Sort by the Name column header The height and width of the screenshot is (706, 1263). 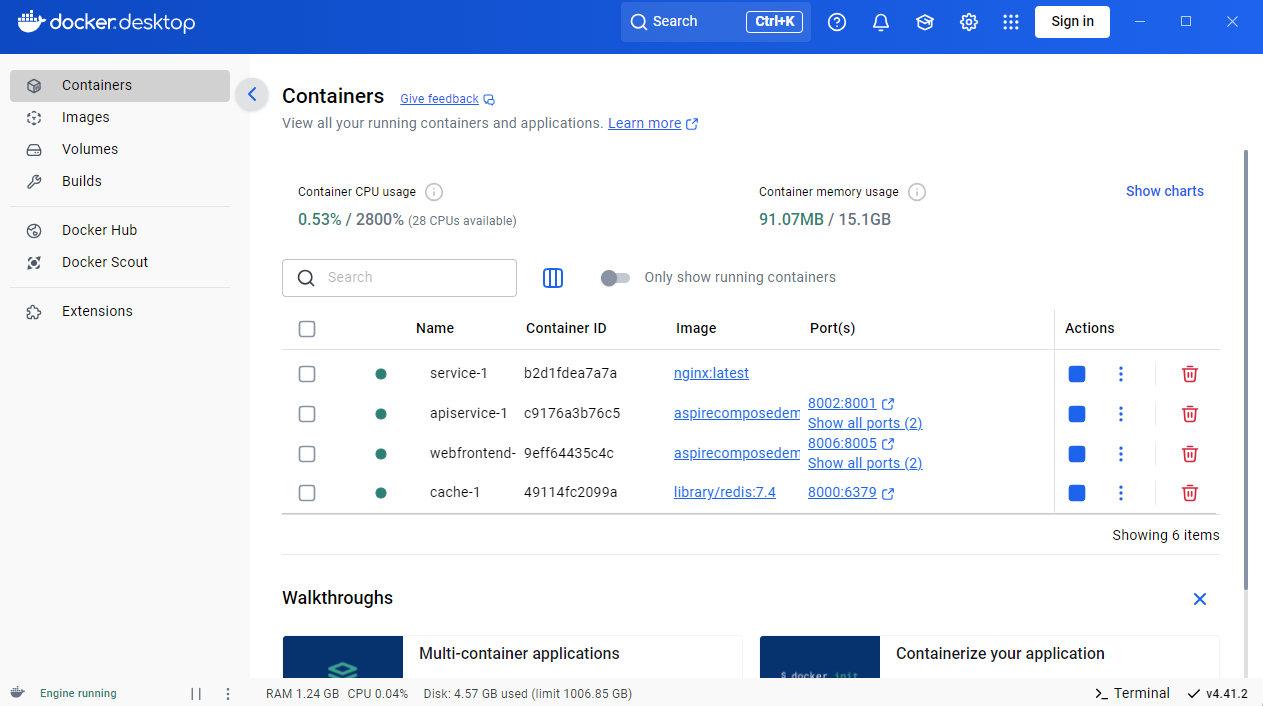coord(435,329)
